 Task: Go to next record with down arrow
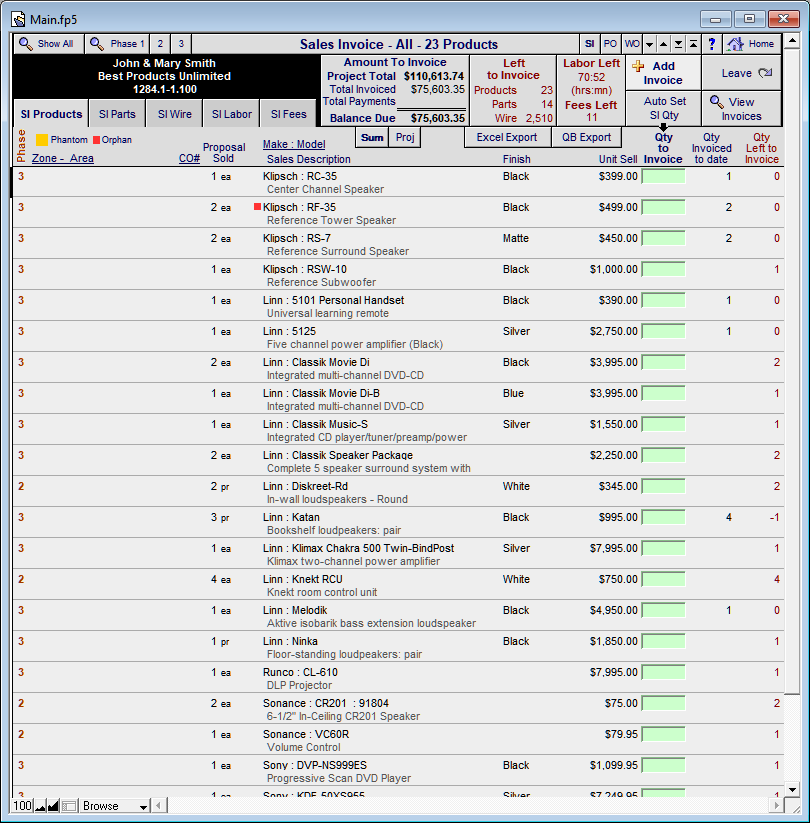649,44
